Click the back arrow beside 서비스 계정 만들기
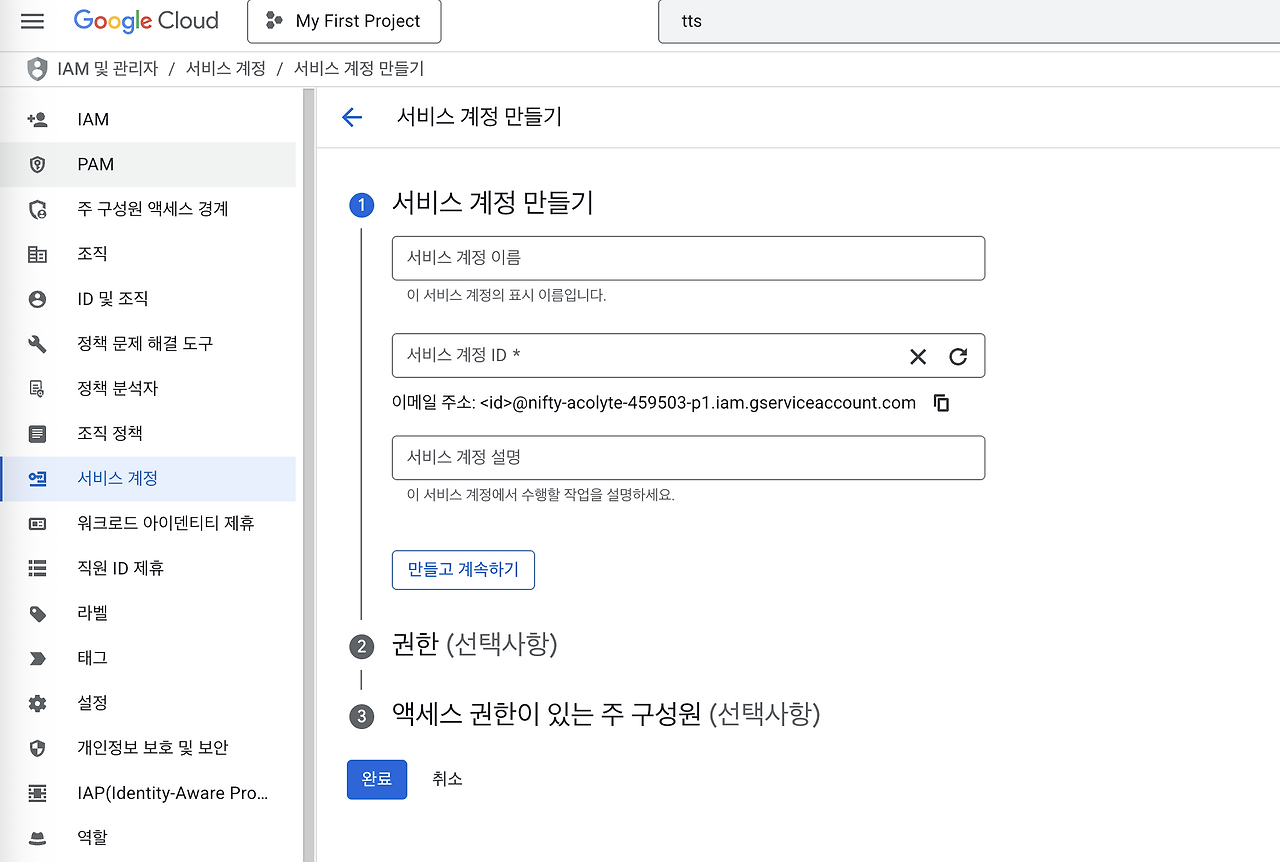 pyautogui.click(x=352, y=117)
